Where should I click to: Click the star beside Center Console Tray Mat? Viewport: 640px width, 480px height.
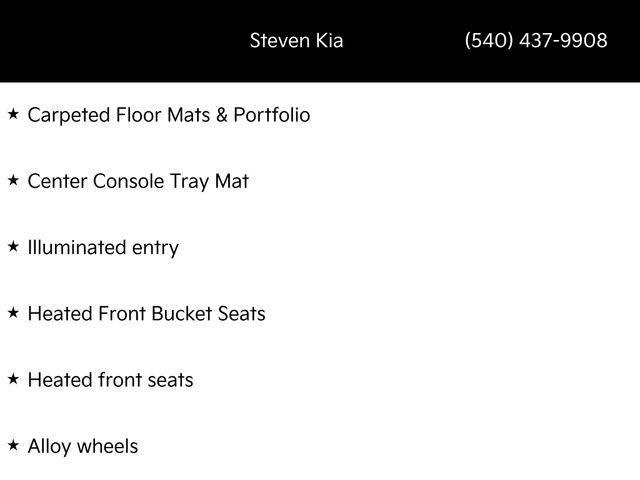pos(13,180)
